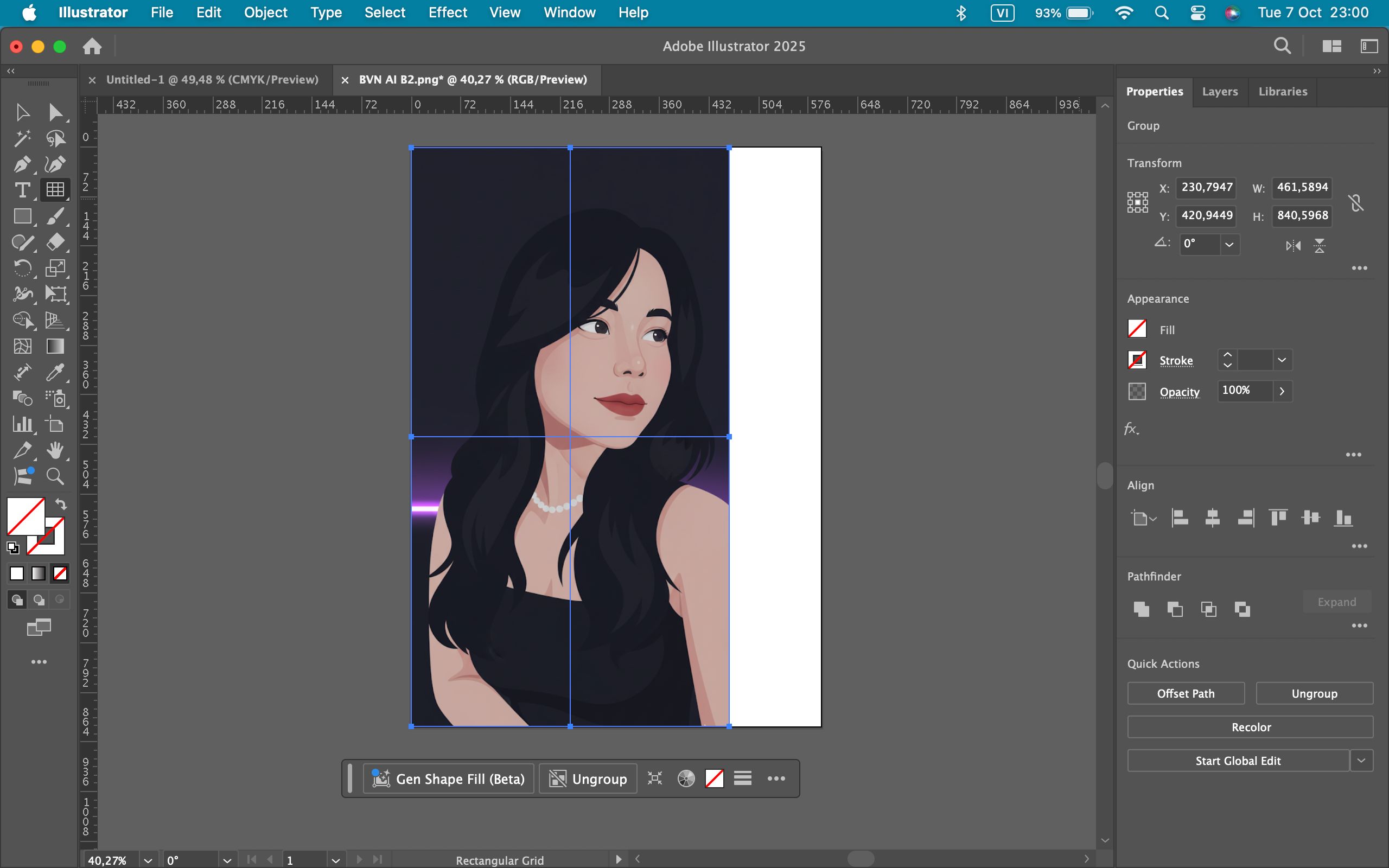Set paint mode to Color
The image size is (1389, 868).
(x=17, y=573)
